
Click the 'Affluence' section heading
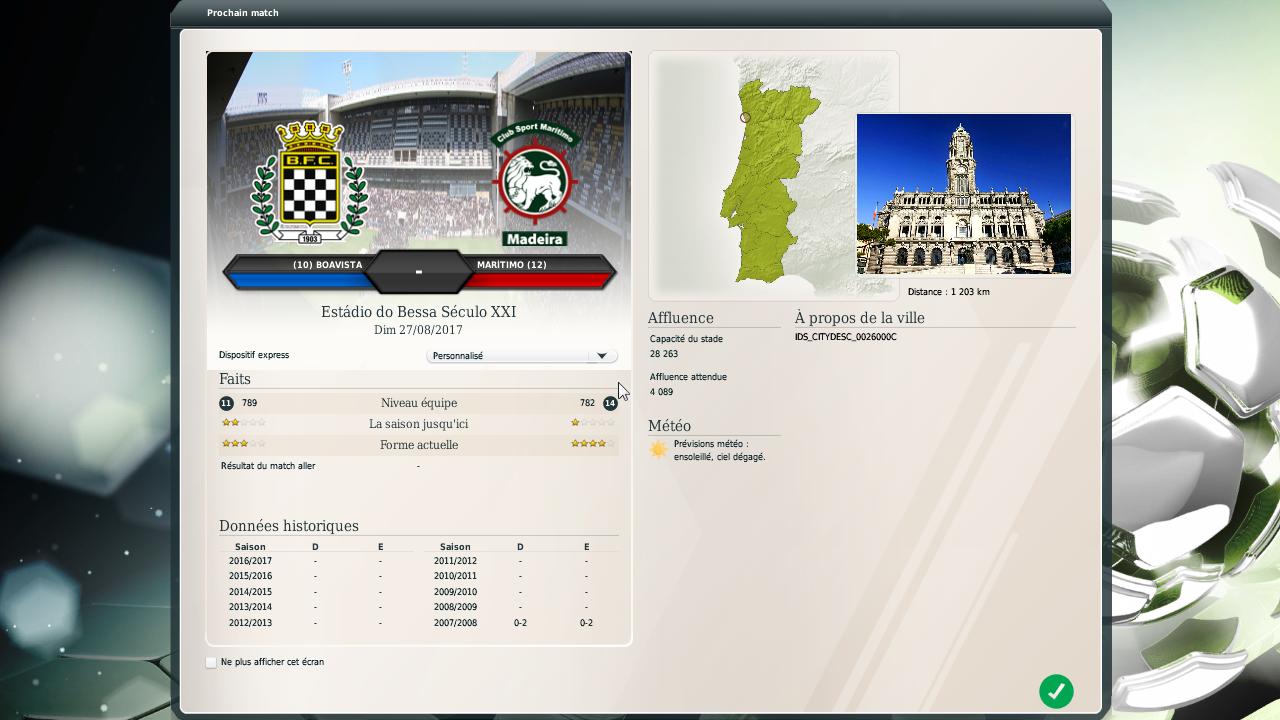(x=681, y=318)
